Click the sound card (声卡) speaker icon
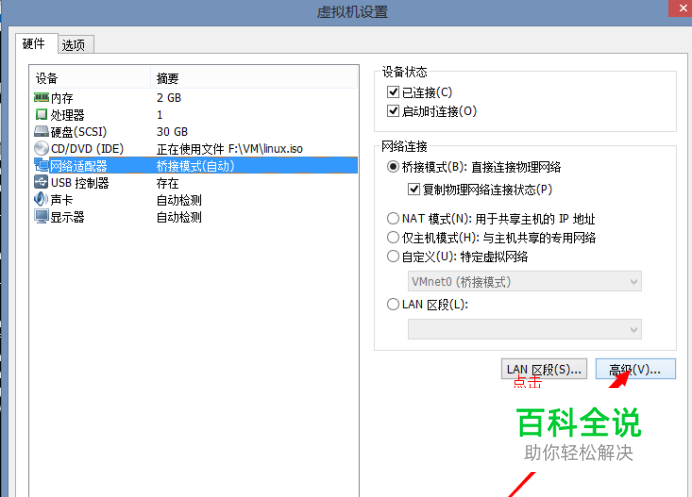 point(41,199)
